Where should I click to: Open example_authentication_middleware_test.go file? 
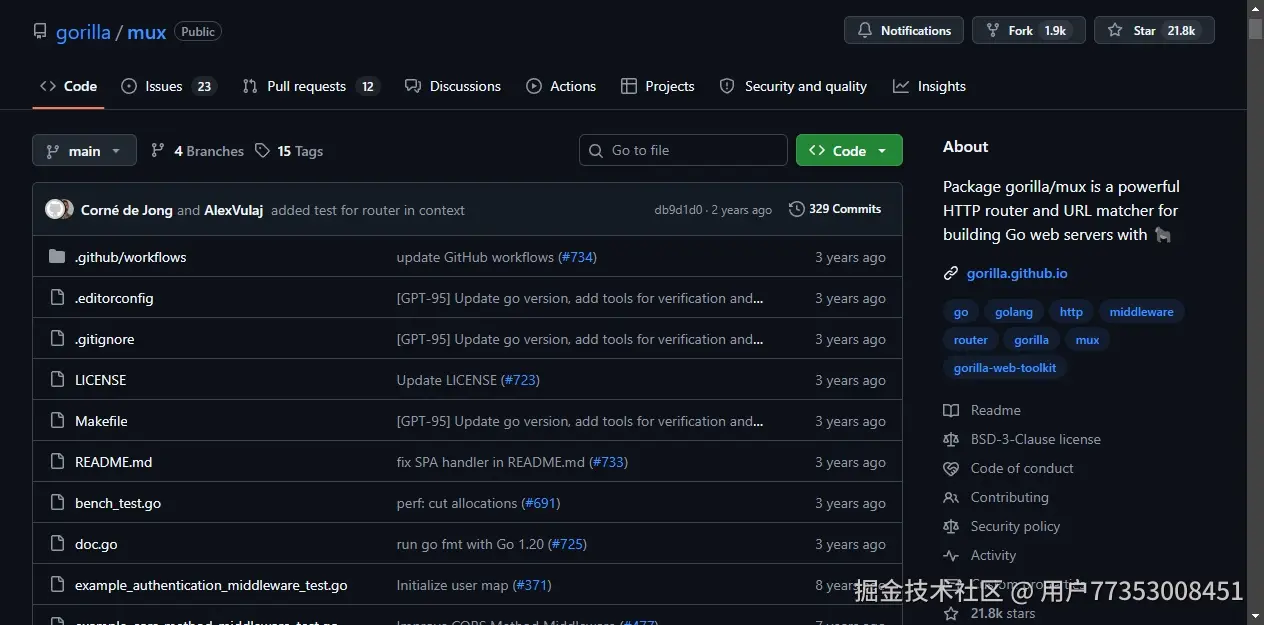211,585
